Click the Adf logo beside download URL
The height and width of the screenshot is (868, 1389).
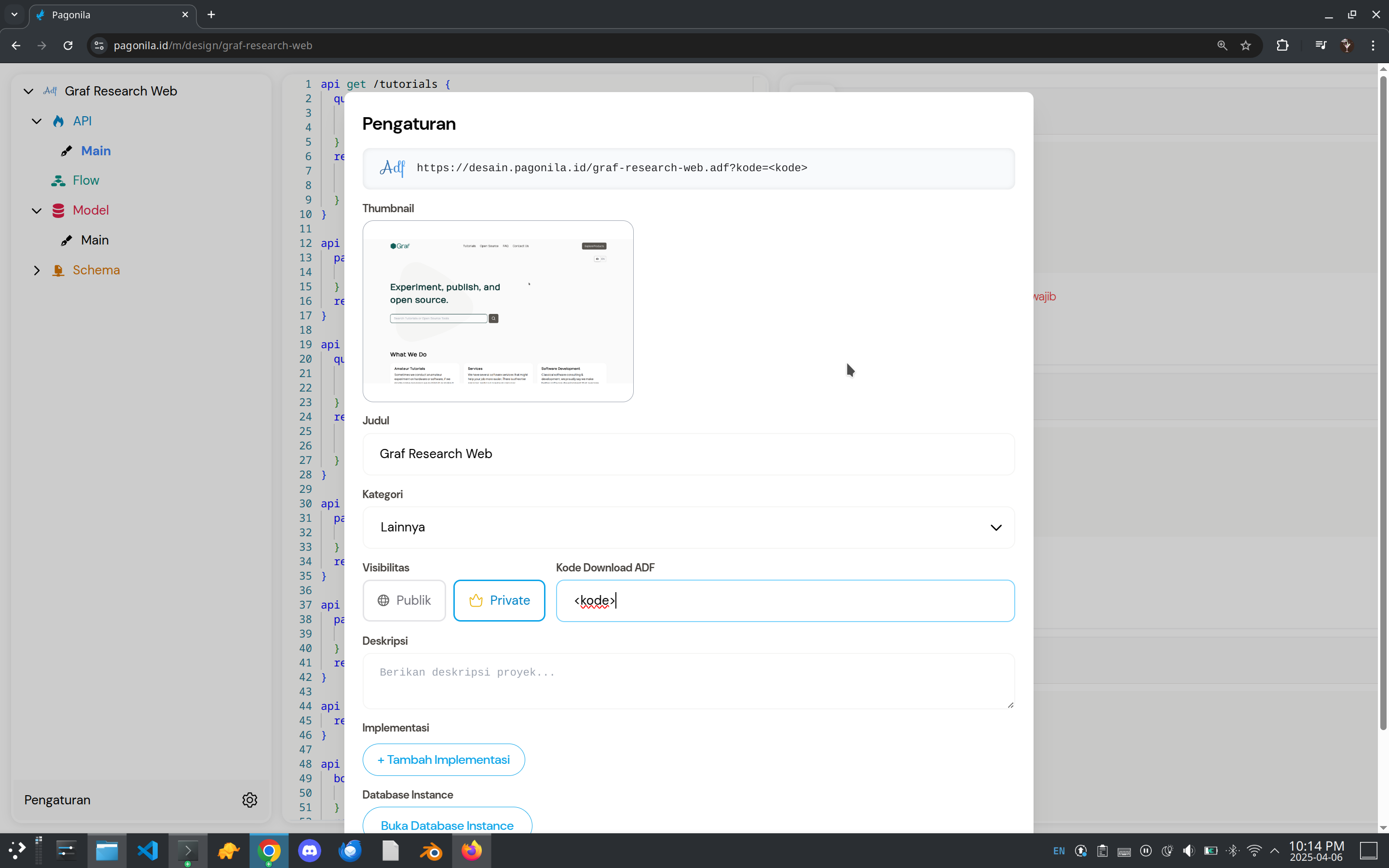click(x=393, y=168)
